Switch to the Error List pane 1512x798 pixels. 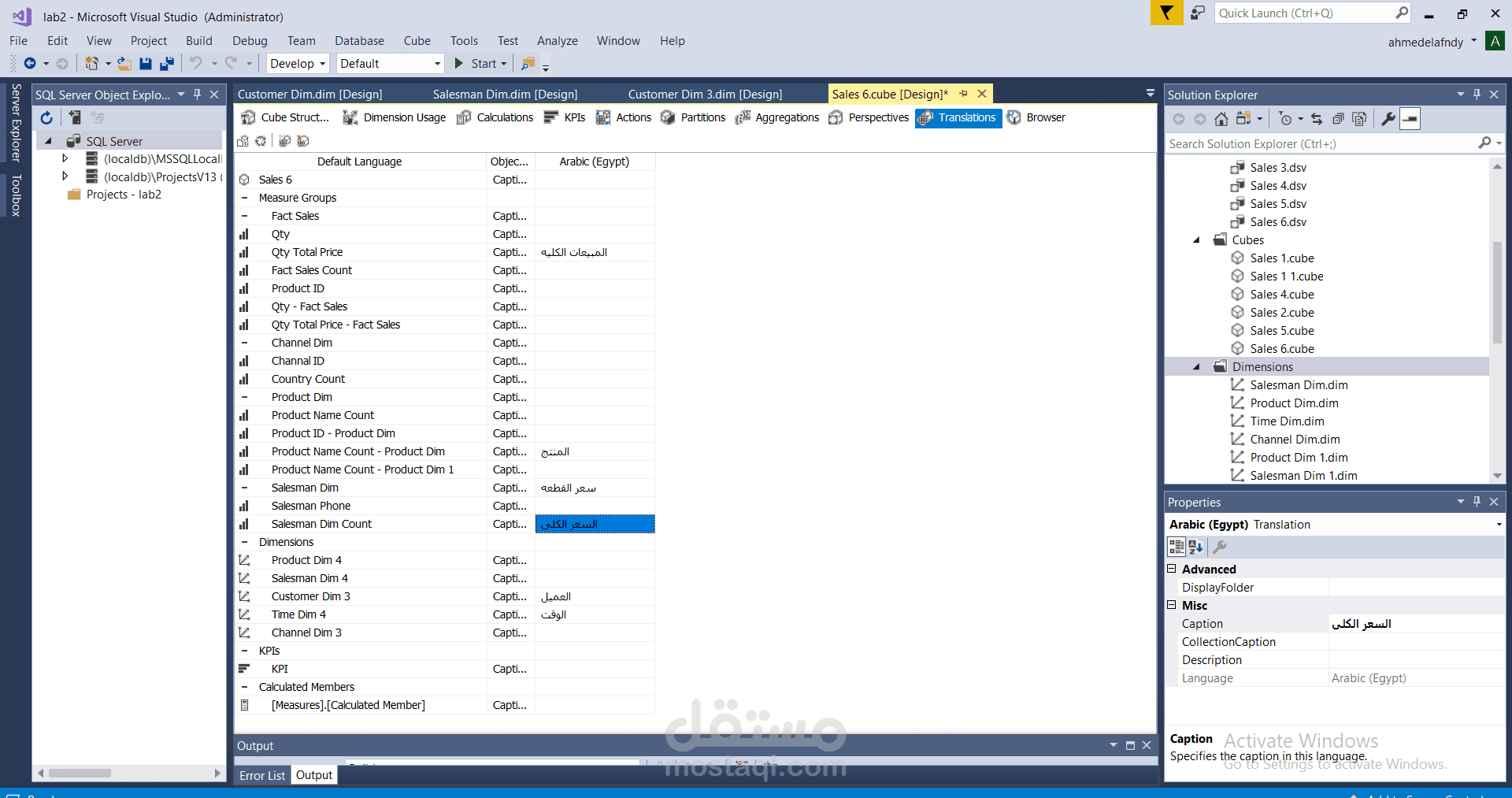click(261, 775)
